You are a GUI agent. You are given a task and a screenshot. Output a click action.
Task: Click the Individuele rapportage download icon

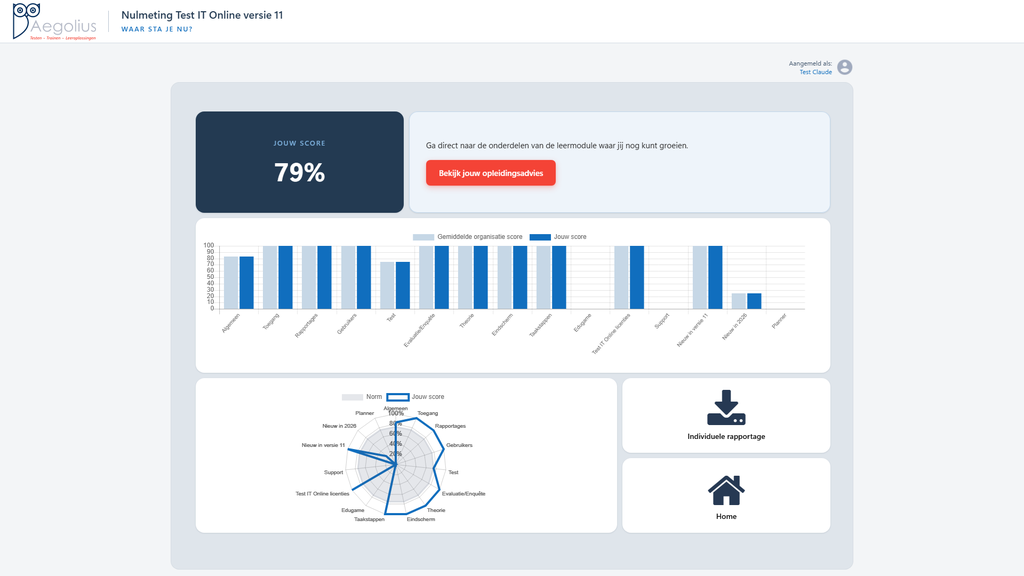726,408
